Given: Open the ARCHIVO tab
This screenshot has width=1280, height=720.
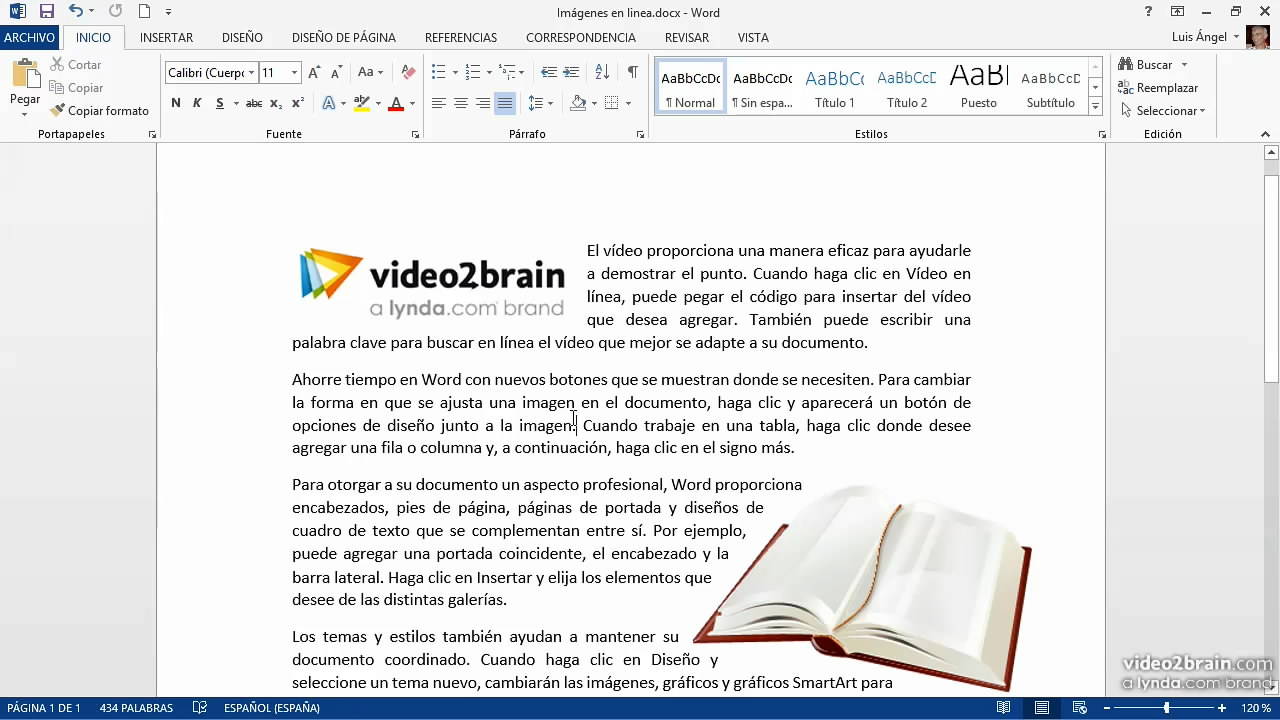Looking at the screenshot, I should pyautogui.click(x=29, y=38).
